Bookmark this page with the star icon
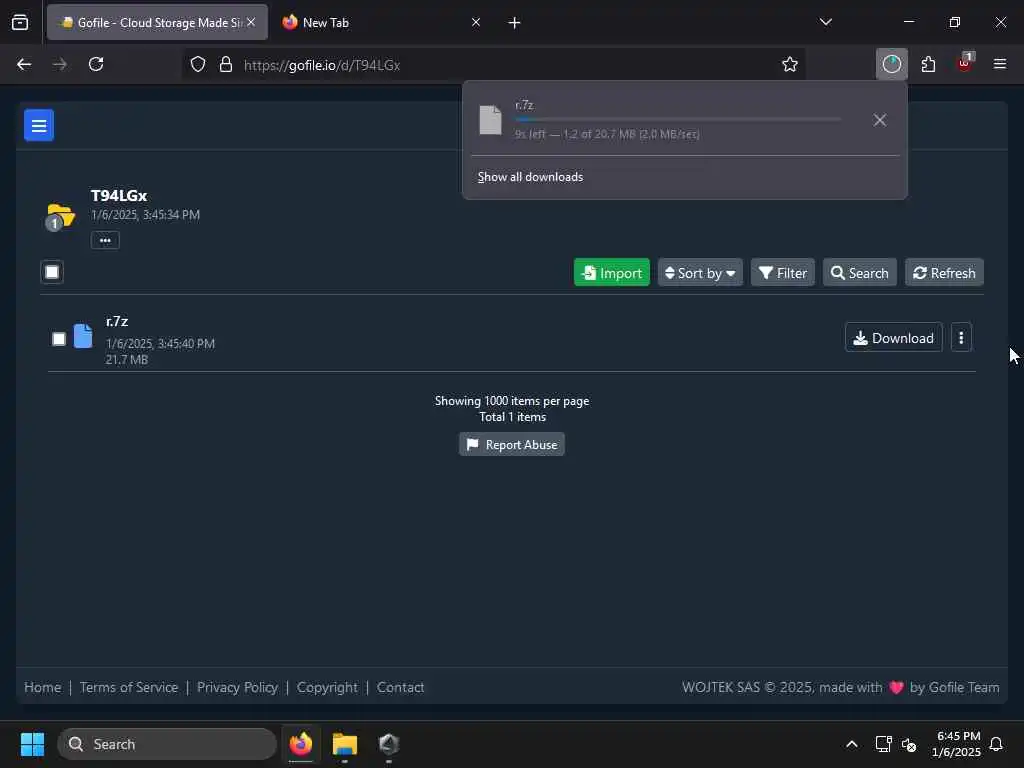Viewport: 1024px width, 768px height. [x=790, y=64]
